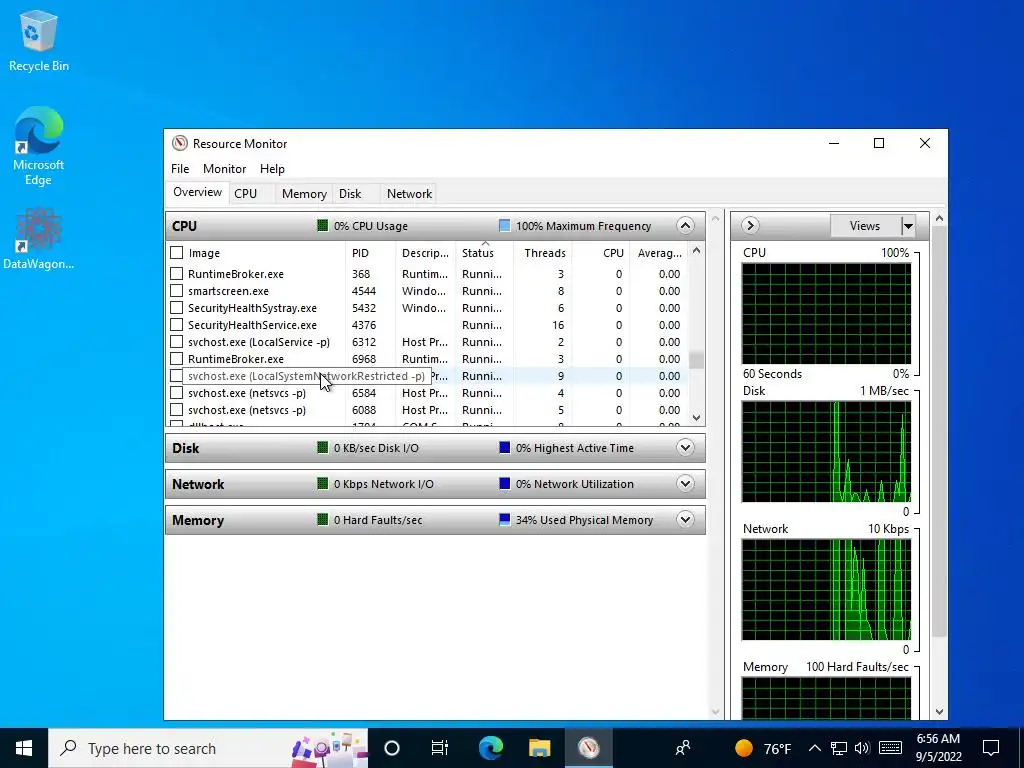Click the green Disk I/O indicator square

tap(322, 448)
